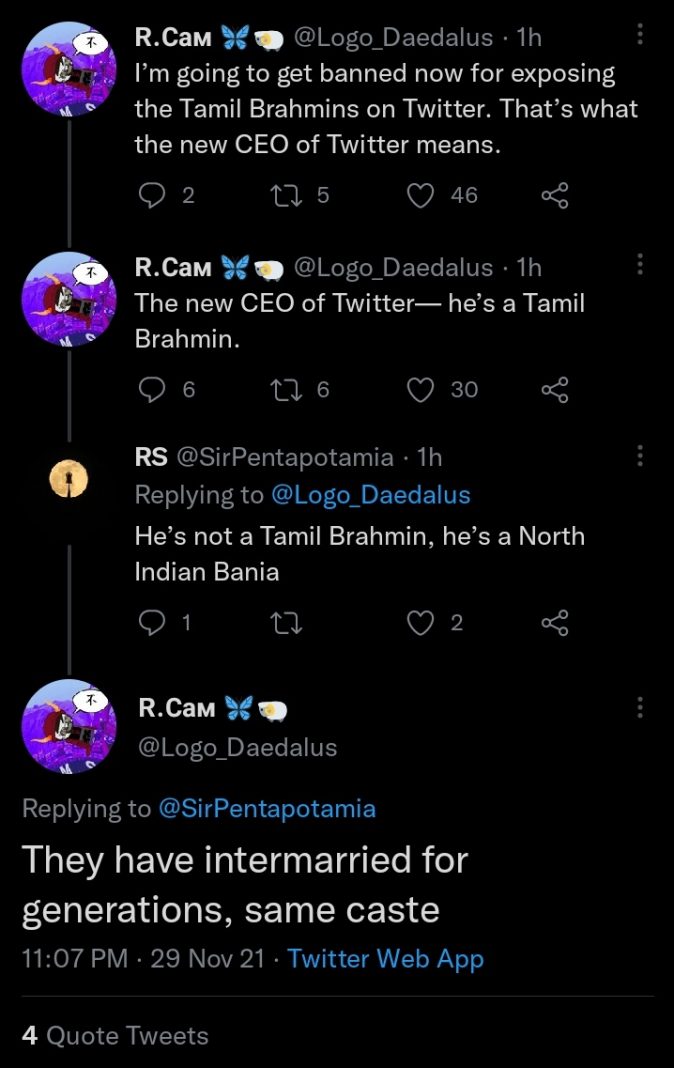Open the @Logo_Daedalus mention link in RS reply
The height and width of the screenshot is (1068, 674).
pyautogui.click(x=370, y=495)
